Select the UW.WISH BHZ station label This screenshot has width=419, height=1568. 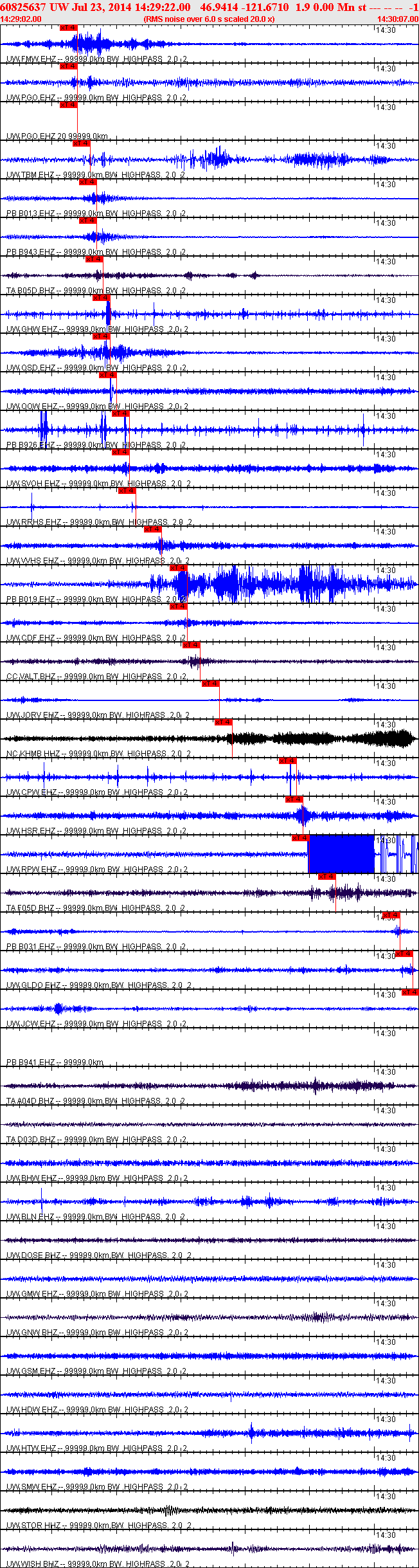(x=33, y=1564)
